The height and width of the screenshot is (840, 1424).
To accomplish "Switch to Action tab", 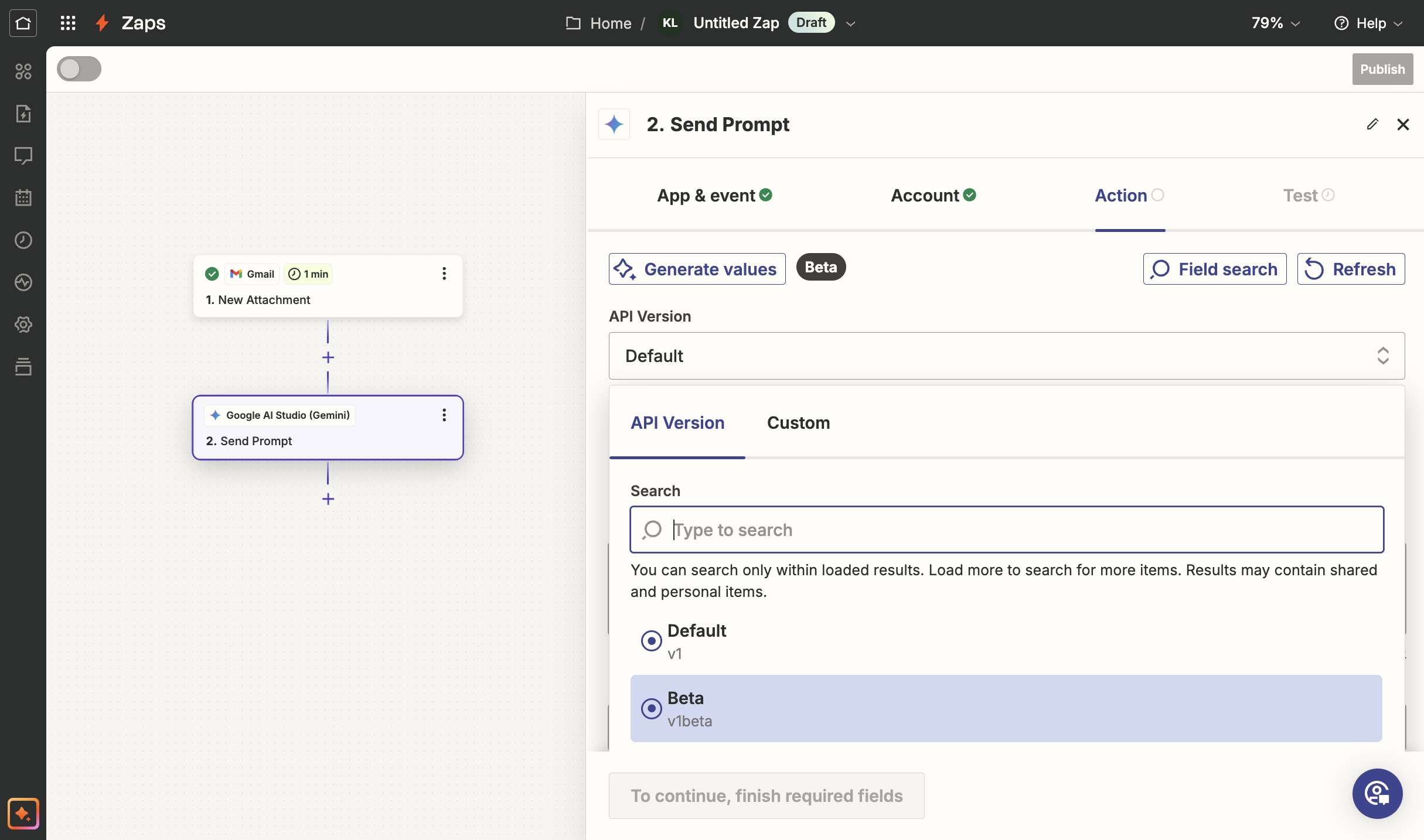I will pyautogui.click(x=1130, y=195).
